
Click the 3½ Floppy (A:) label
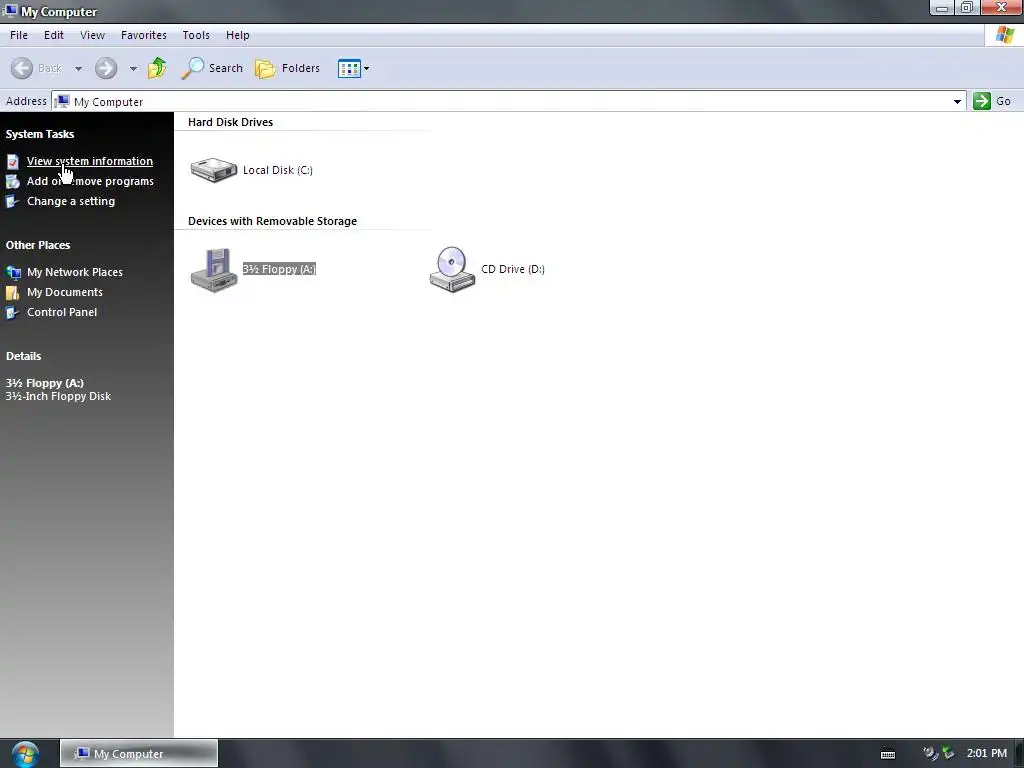280,269
